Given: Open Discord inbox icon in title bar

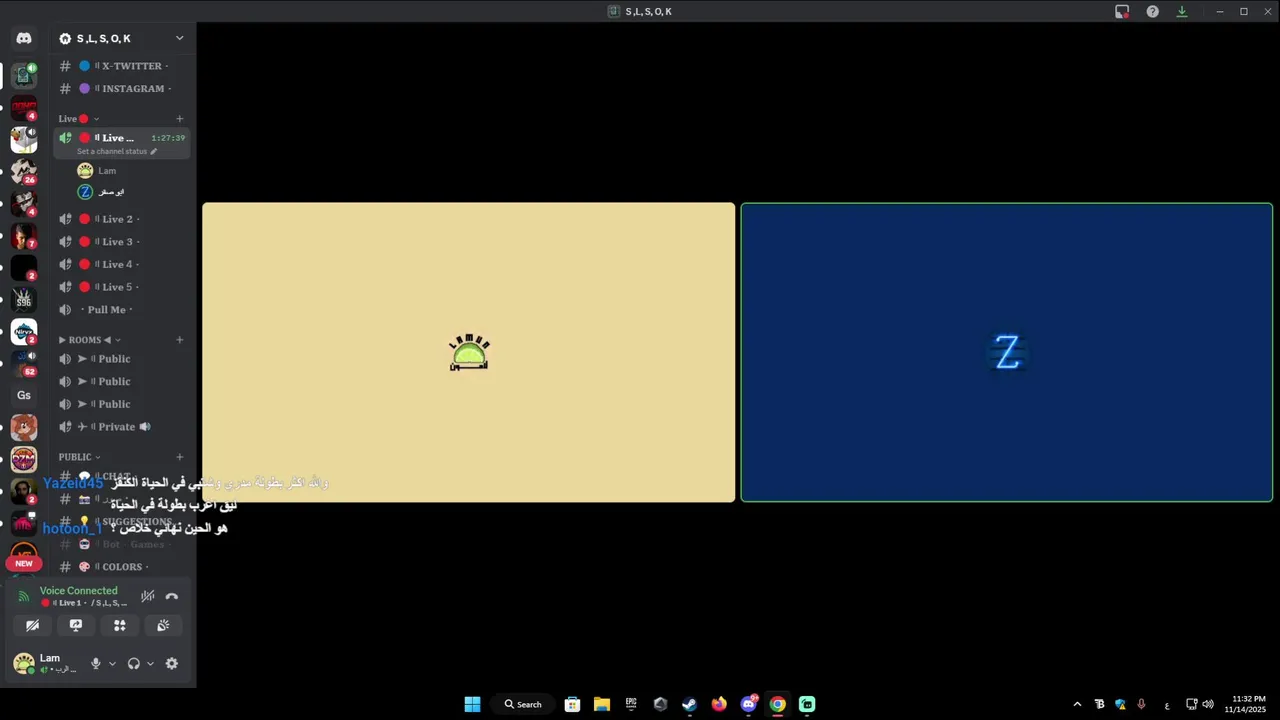Looking at the screenshot, I should coord(1122,12).
